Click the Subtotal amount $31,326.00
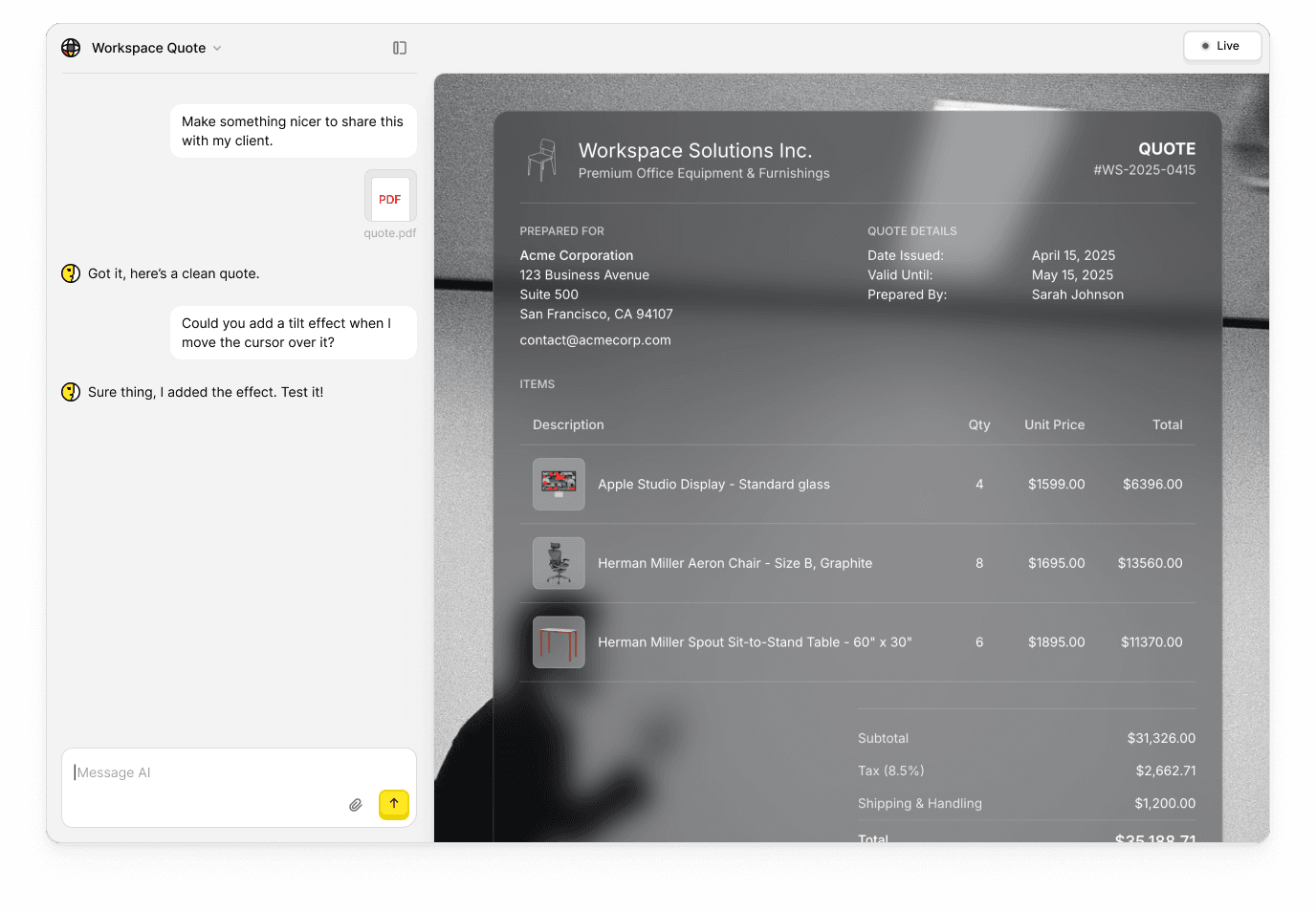Image resolution: width=1316 pixels, height=912 pixels. click(x=1161, y=738)
